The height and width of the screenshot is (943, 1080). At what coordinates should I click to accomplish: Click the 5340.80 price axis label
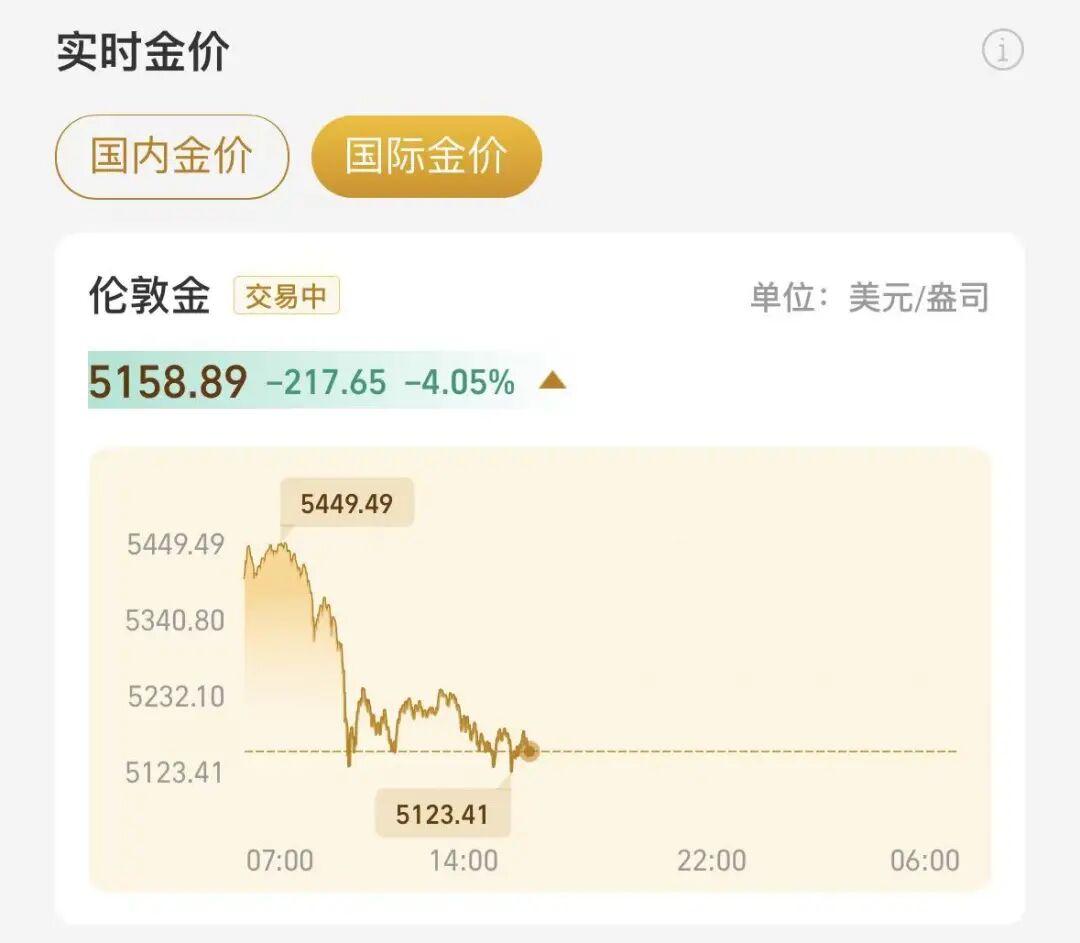175,621
